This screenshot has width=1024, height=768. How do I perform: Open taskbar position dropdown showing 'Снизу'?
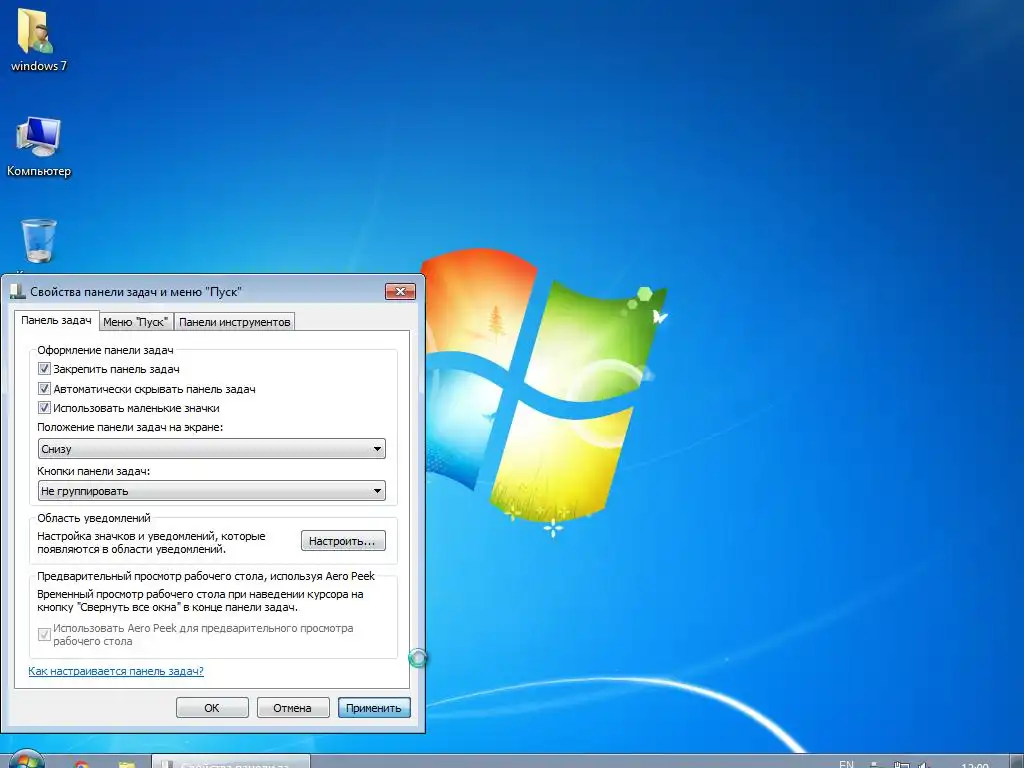[212, 449]
